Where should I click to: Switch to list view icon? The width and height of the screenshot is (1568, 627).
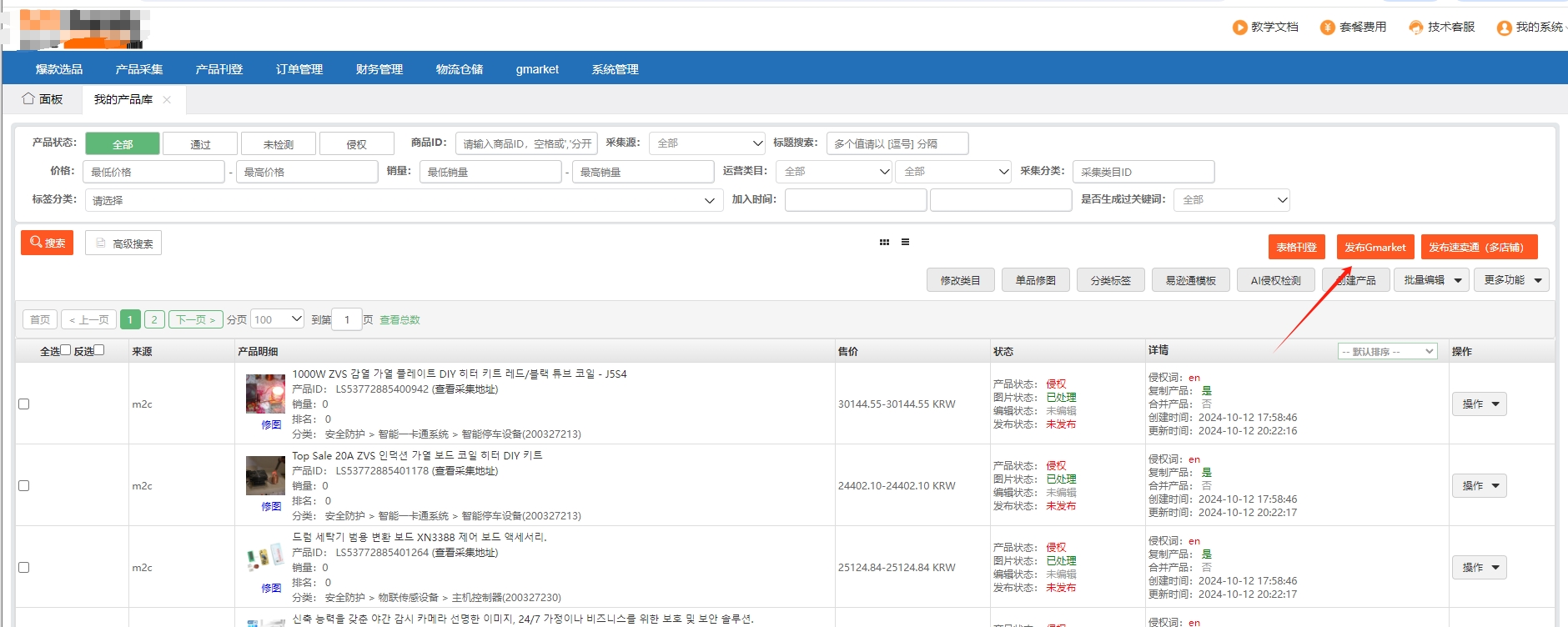tap(905, 242)
